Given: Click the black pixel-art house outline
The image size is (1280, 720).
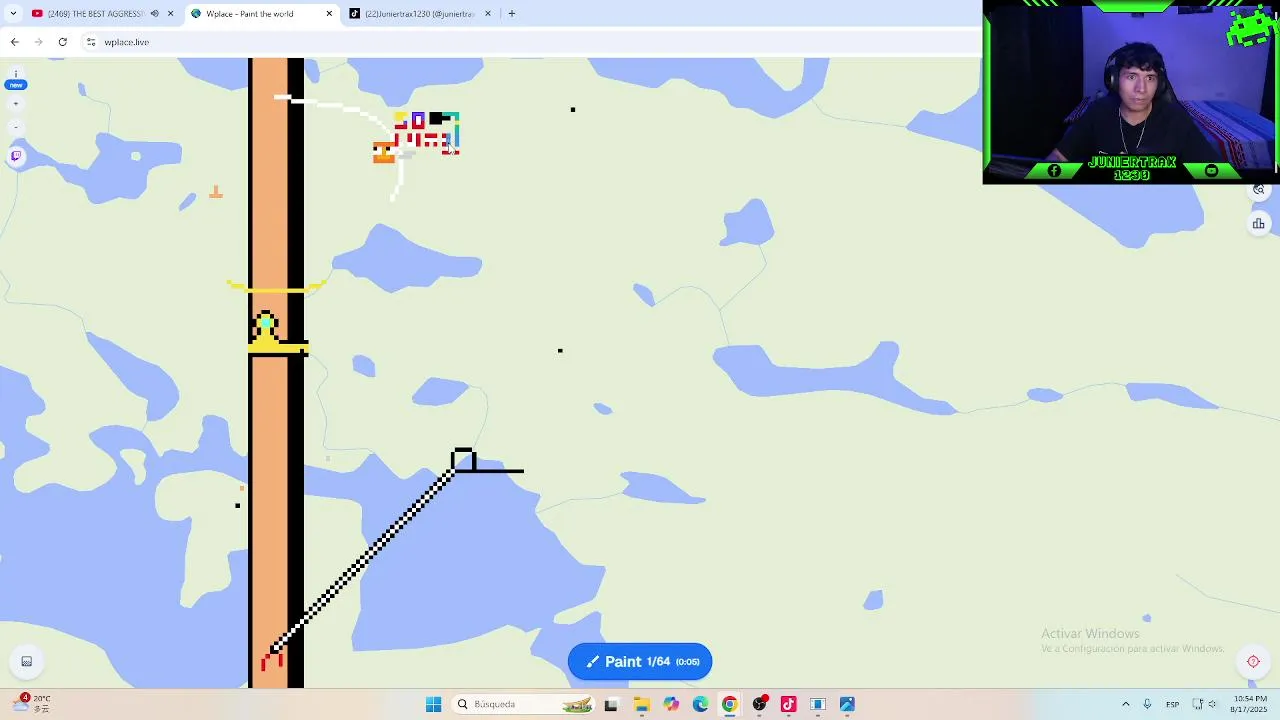Looking at the screenshot, I should (463, 460).
